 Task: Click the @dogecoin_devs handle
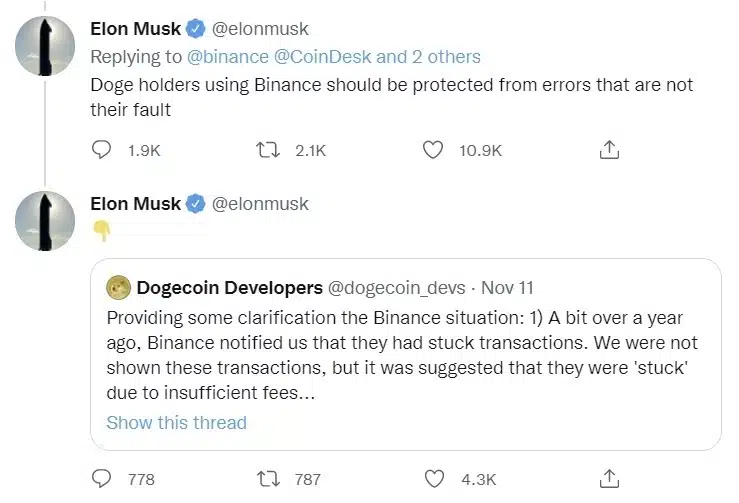pyautogui.click(x=397, y=288)
